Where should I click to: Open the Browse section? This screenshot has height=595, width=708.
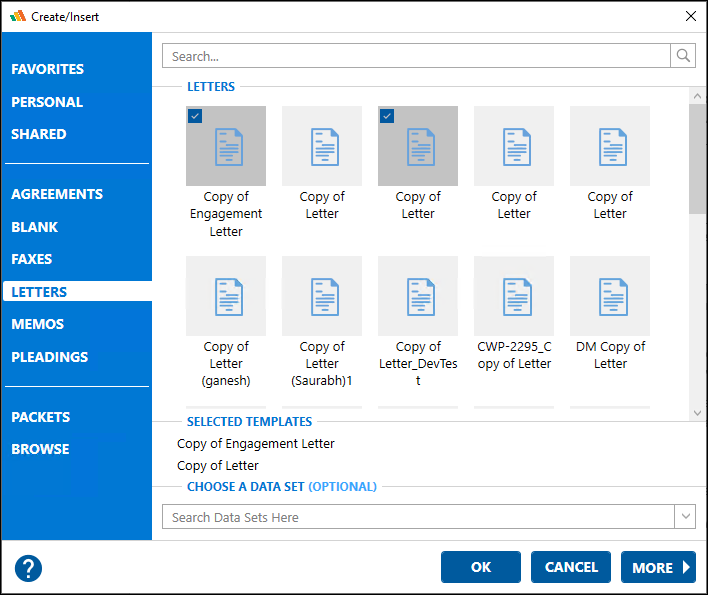tap(40, 449)
